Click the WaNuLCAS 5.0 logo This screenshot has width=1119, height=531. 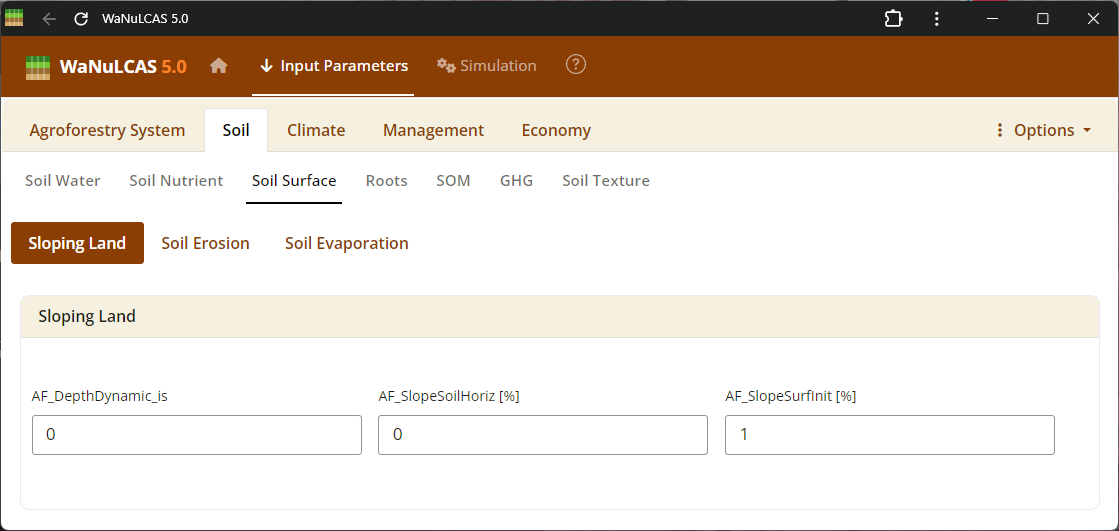tap(106, 67)
